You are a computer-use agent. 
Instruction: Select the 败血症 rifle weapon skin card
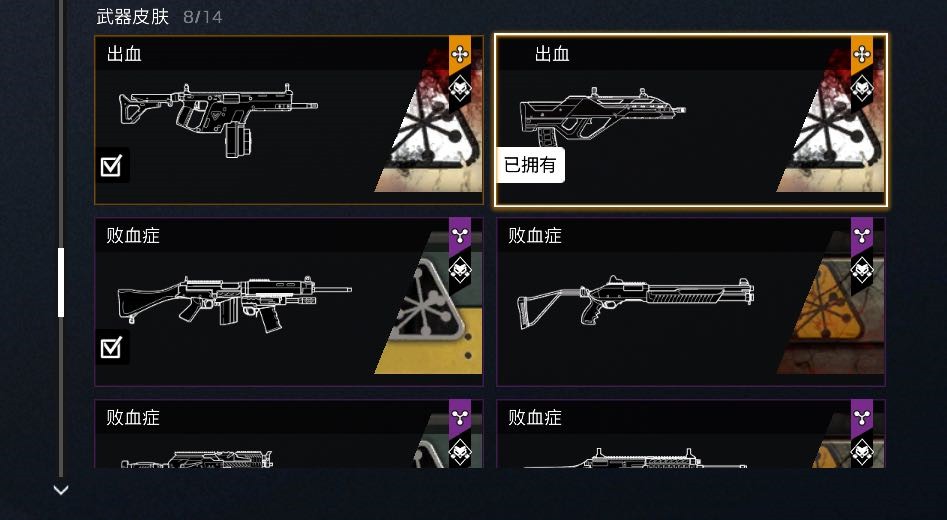[289, 302]
